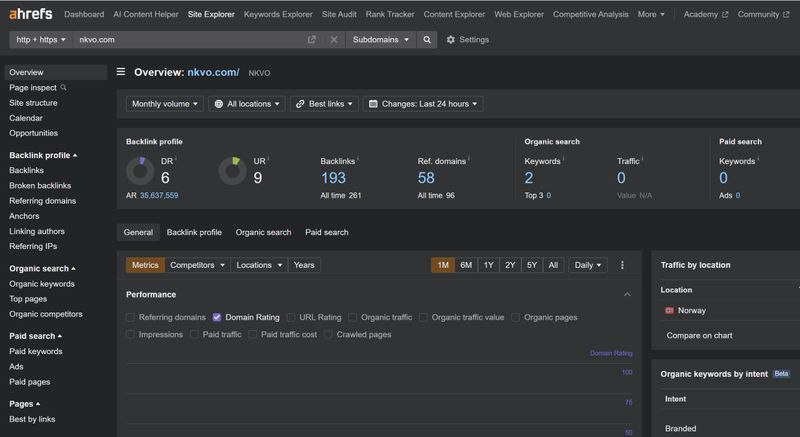
Task: Enable Paid traffic checkbox
Action: tap(194, 335)
